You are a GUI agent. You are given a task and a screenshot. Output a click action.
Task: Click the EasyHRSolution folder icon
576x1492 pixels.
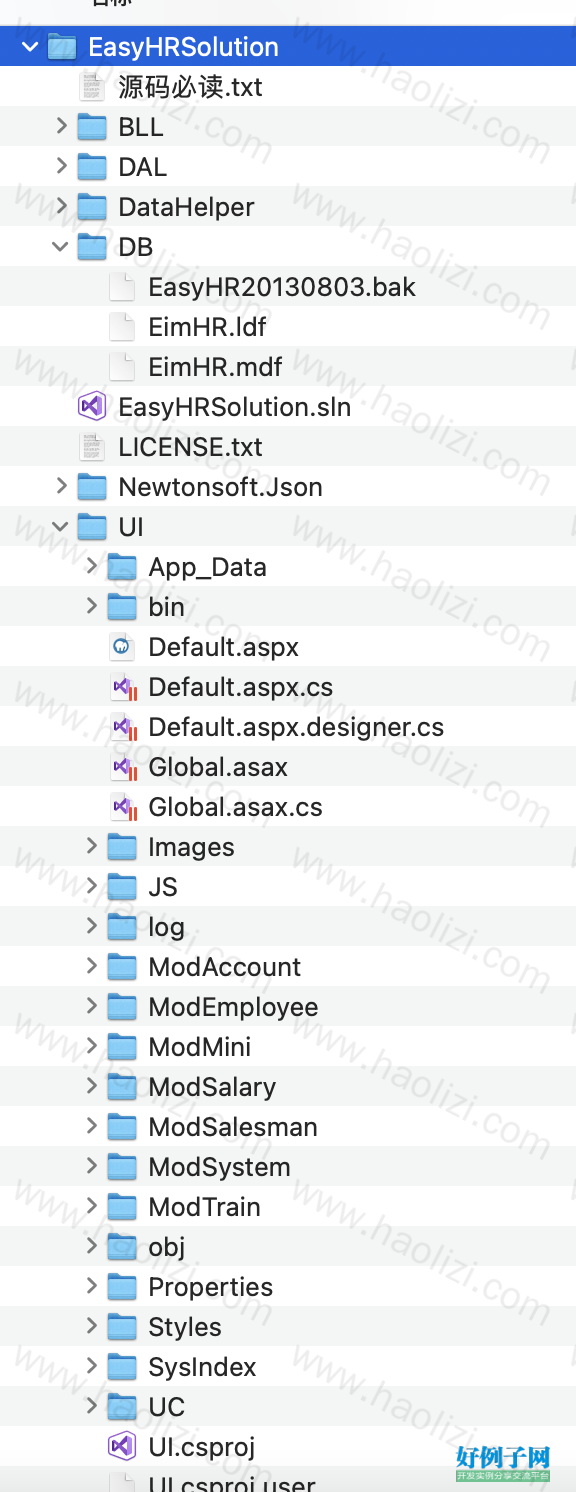tap(62, 47)
